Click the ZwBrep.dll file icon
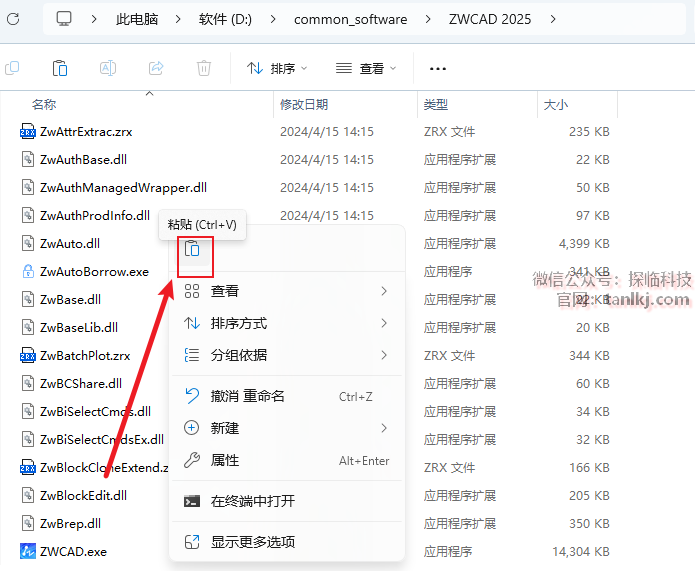This screenshot has width=695, height=571. point(28,523)
